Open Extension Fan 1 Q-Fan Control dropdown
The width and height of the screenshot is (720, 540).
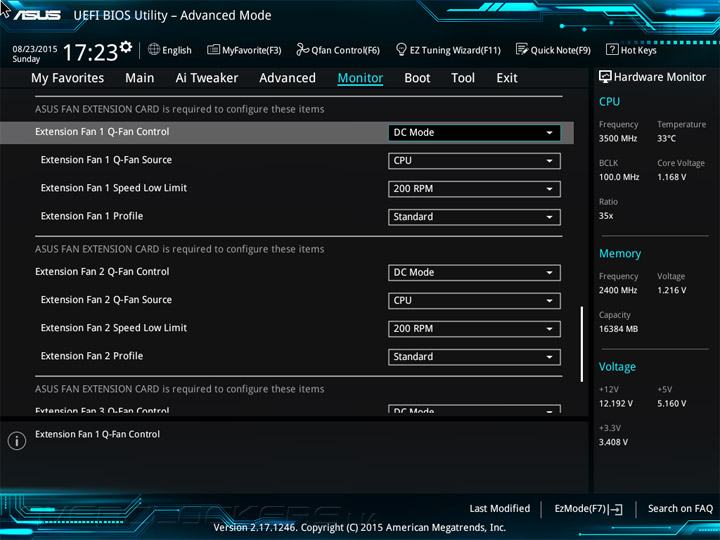tap(474, 133)
